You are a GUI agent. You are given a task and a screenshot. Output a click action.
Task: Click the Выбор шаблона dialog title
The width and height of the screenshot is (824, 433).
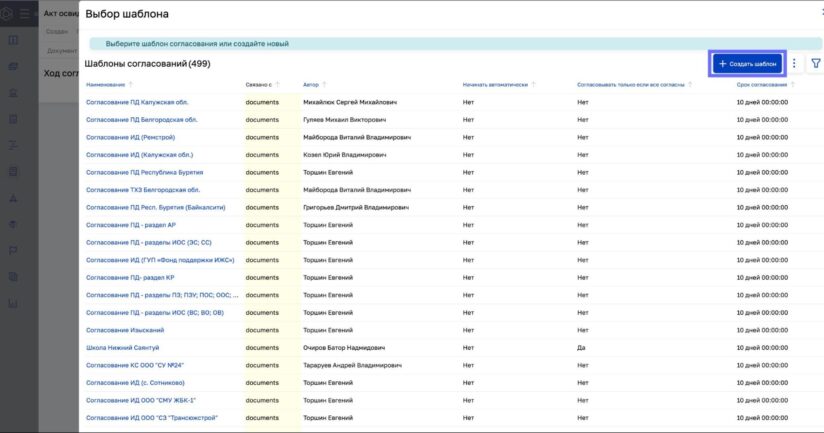point(127,14)
